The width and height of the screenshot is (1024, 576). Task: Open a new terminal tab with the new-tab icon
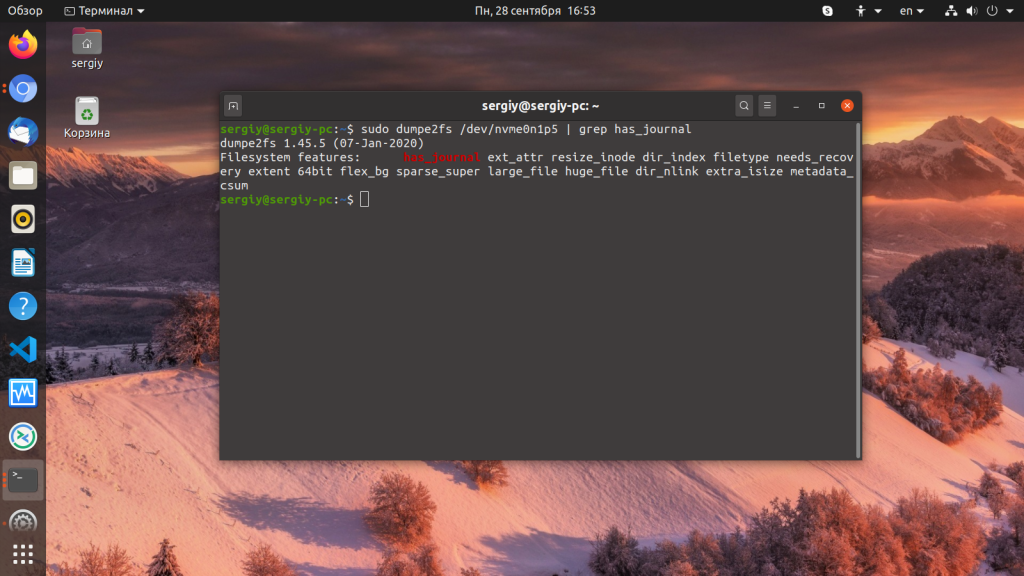coord(232,106)
